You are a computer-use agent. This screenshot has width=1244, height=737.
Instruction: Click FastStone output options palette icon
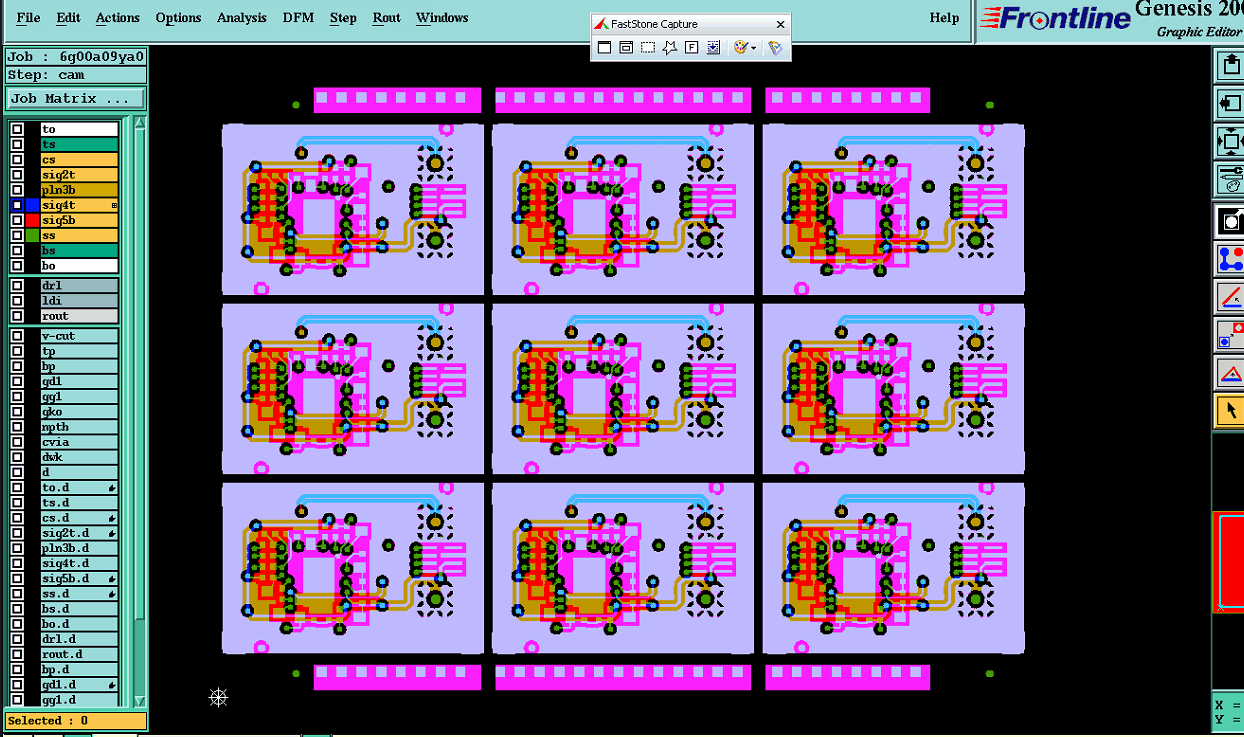[740, 47]
